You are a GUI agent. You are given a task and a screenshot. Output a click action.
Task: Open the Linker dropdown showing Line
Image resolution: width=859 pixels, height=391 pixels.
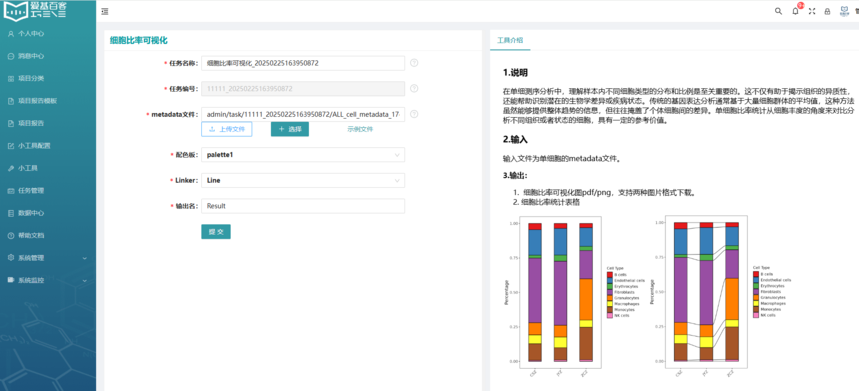(x=303, y=180)
